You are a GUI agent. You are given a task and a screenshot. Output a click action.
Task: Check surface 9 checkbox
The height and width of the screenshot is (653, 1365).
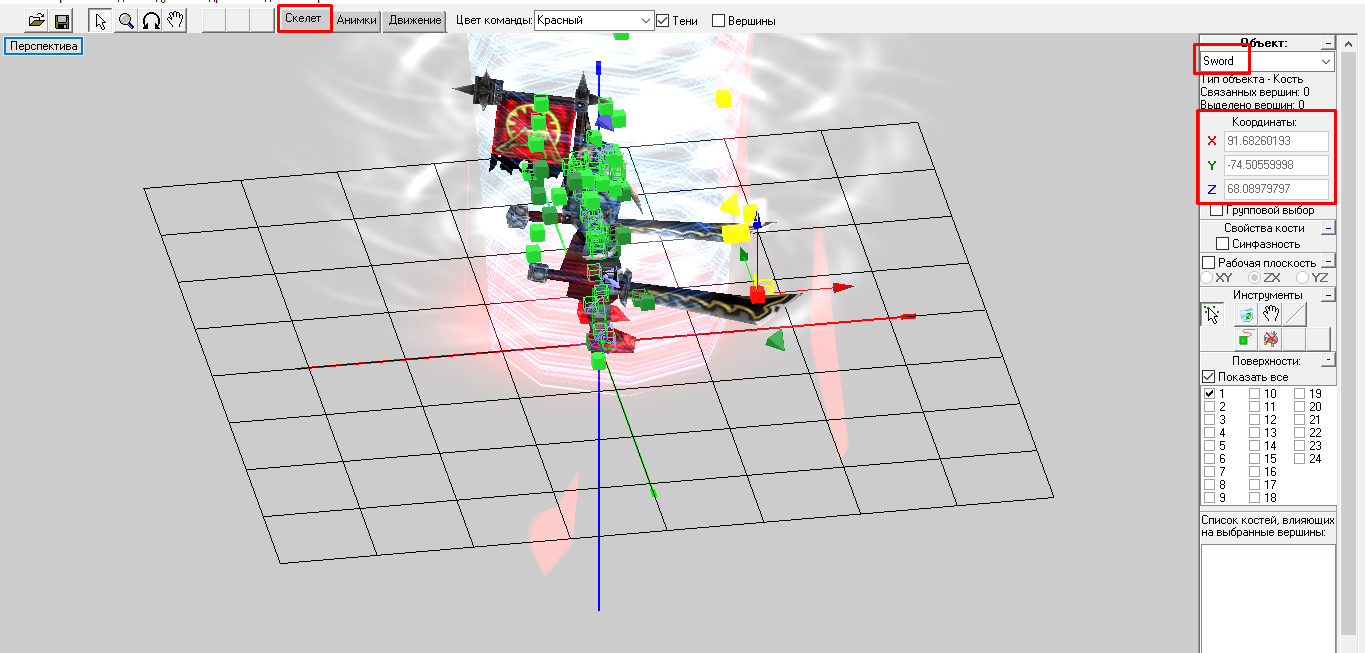[x=1210, y=498]
